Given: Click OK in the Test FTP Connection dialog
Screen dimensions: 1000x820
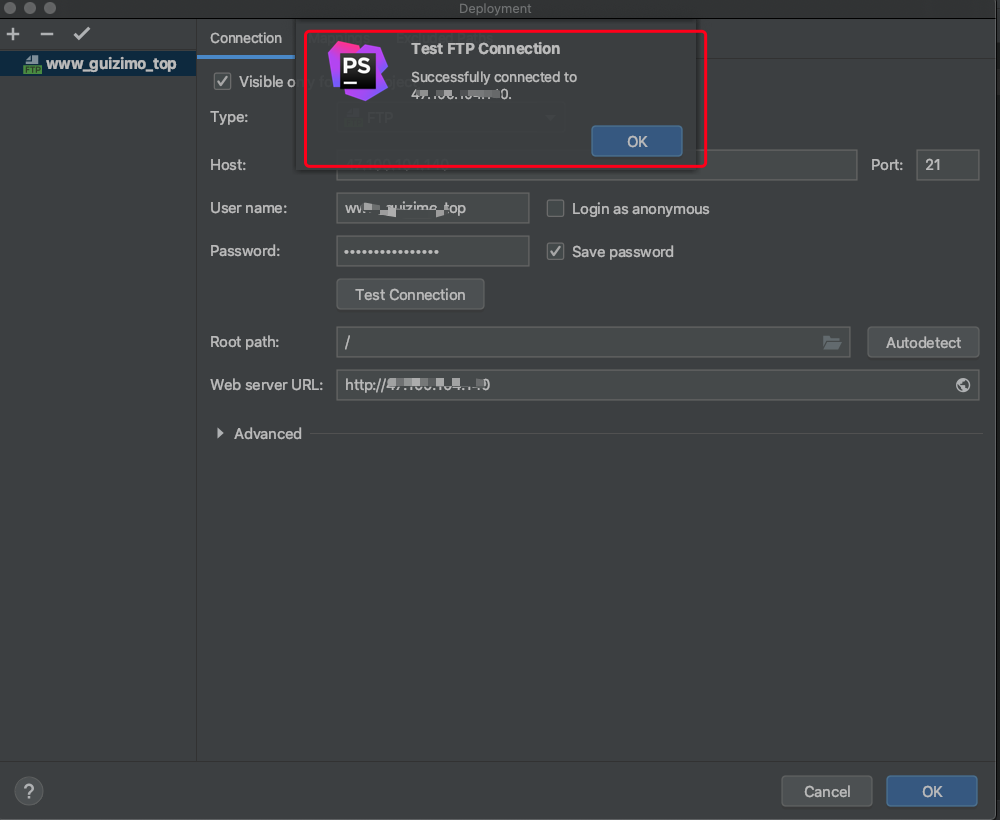Looking at the screenshot, I should pos(636,142).
